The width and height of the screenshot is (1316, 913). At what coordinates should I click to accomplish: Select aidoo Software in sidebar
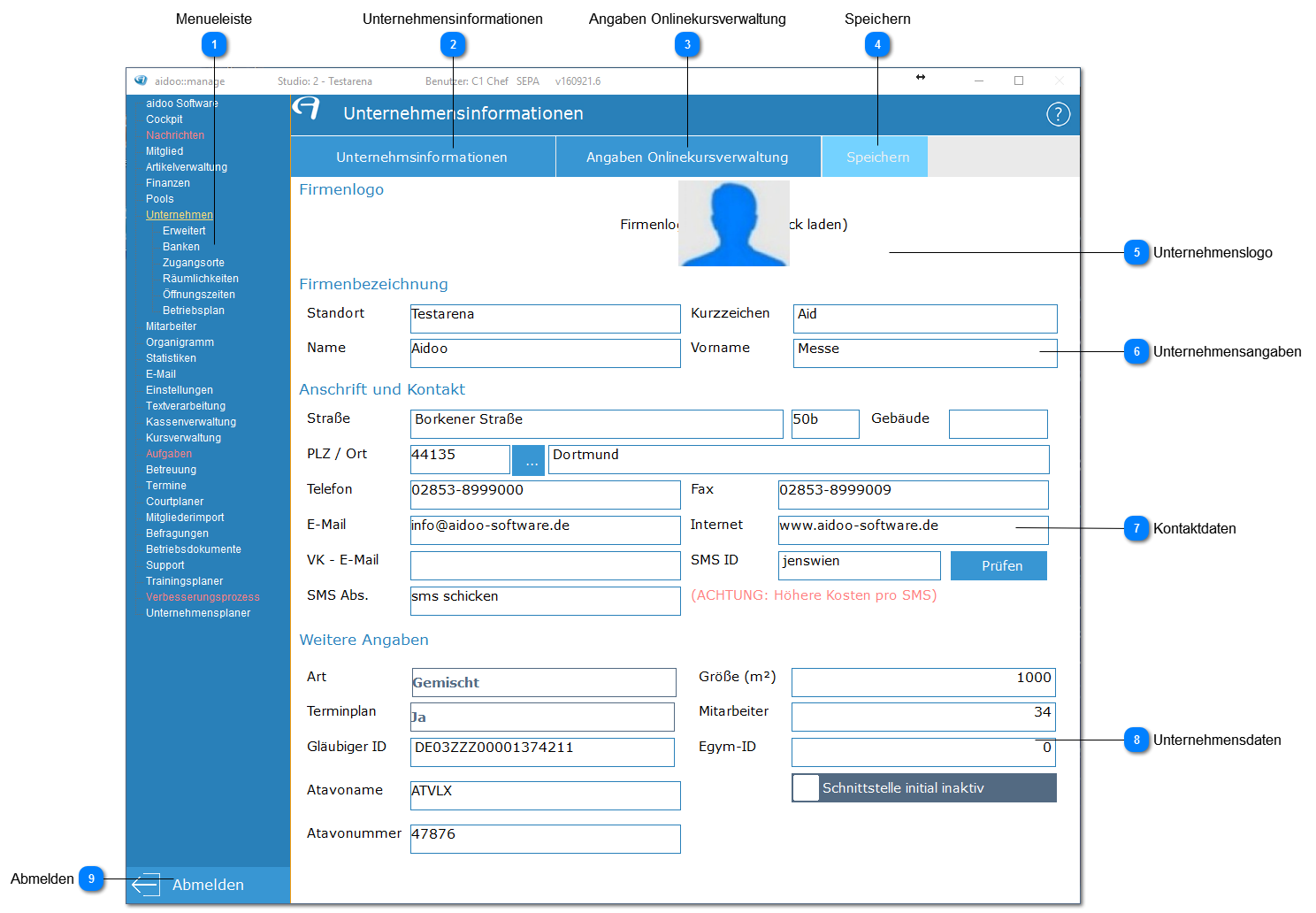182,104
